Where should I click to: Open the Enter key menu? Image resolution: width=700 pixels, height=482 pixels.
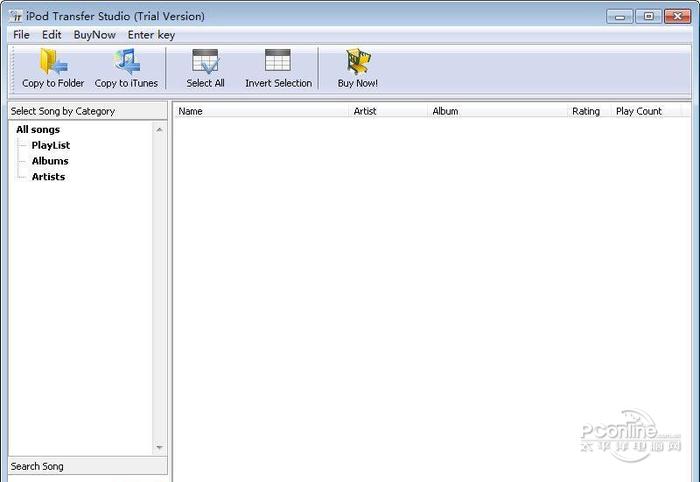[x=151, y=35]
